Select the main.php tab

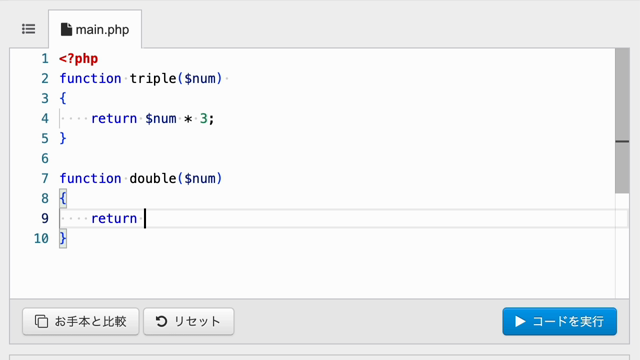95,29
